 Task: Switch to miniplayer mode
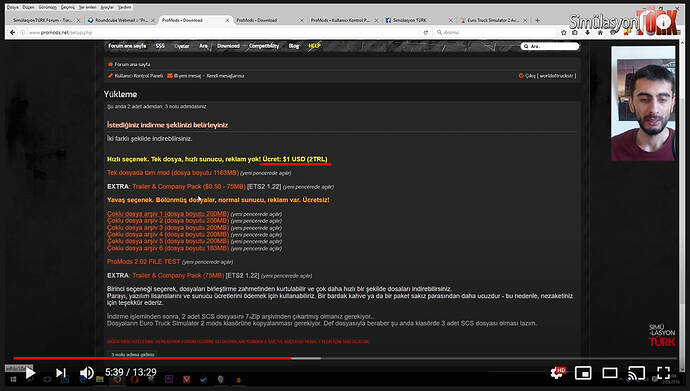click(x=583, y=373)
